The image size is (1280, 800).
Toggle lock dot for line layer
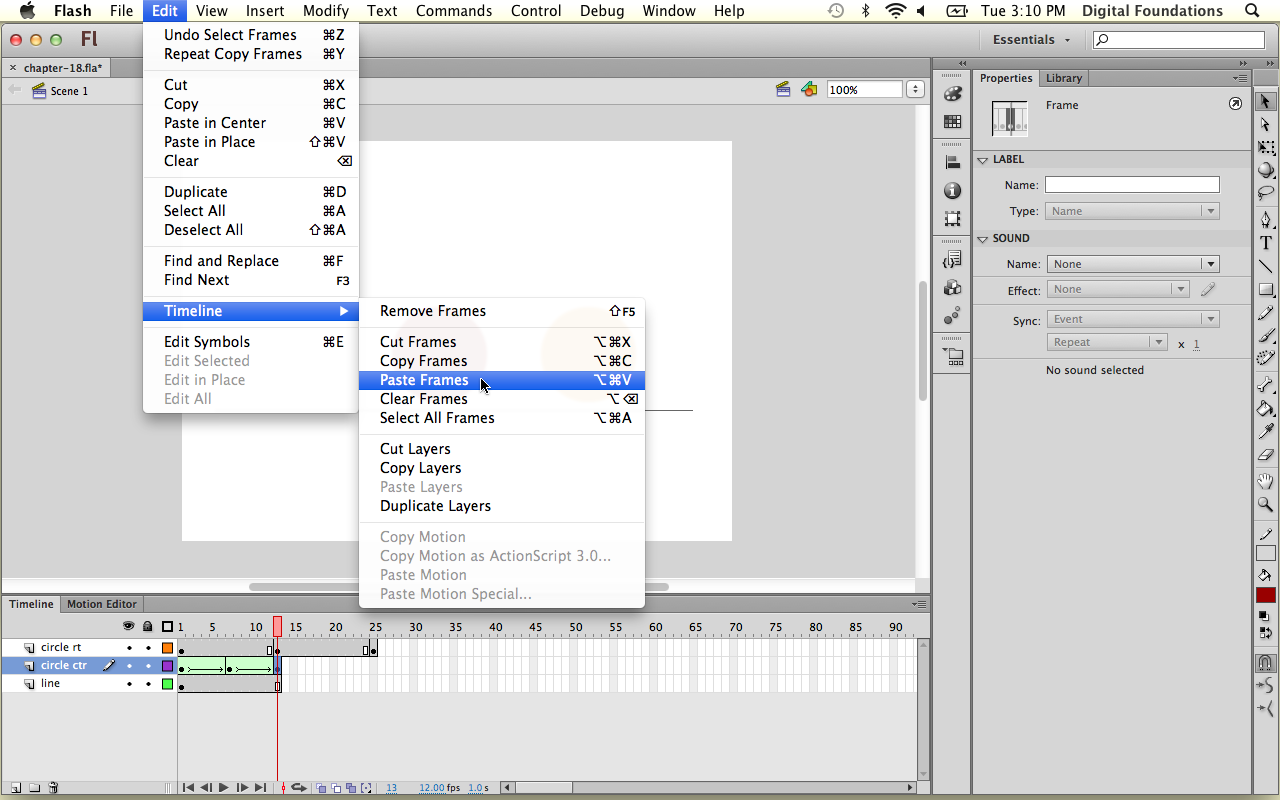148,684
